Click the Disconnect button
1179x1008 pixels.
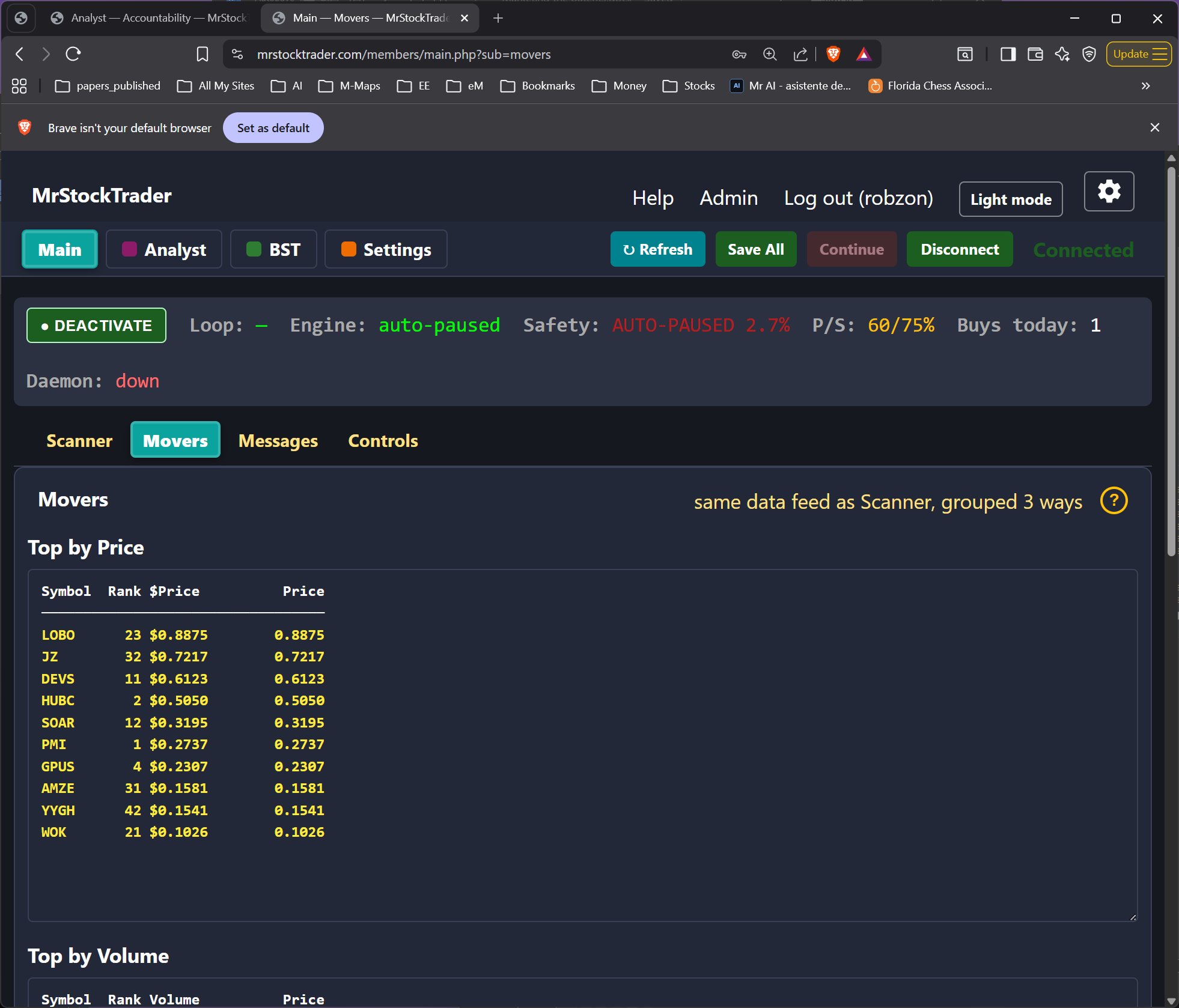pos(960,249)
